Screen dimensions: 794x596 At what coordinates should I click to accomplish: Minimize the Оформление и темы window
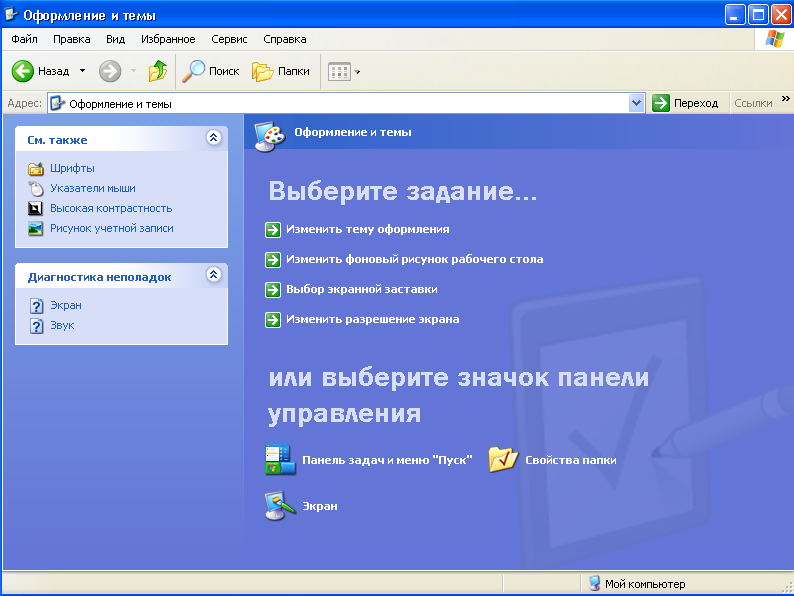click(x=735, y=14)
